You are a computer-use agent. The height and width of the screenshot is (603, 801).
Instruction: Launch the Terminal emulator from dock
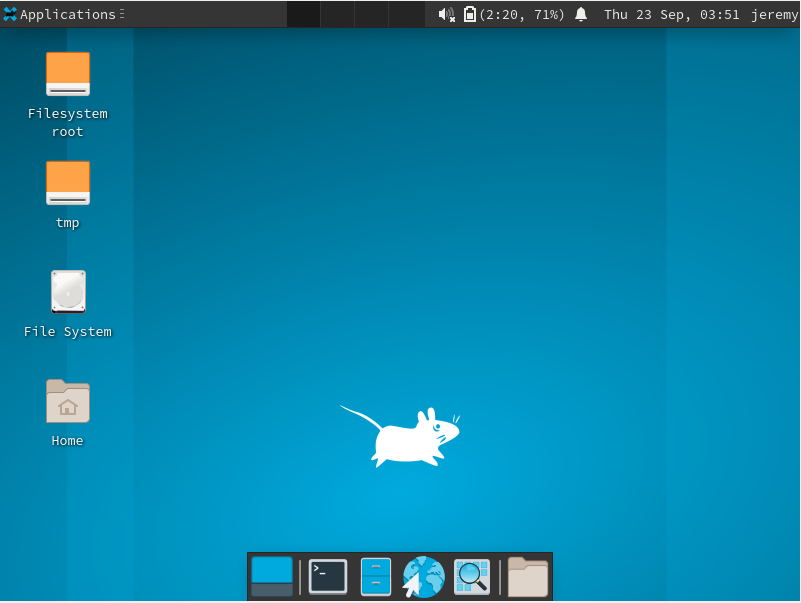[x=328, y=576]
